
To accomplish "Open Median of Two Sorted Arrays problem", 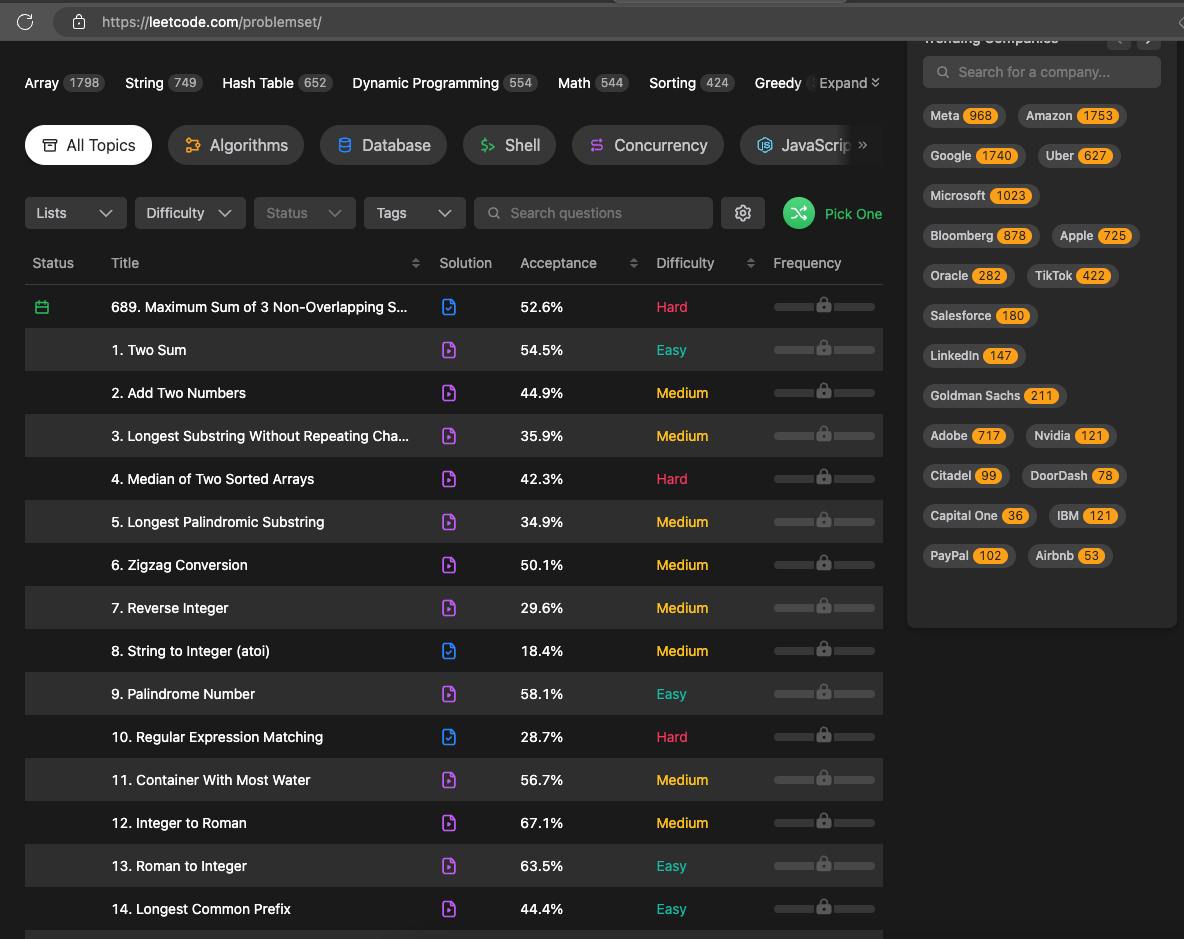I will coord(212,479).
